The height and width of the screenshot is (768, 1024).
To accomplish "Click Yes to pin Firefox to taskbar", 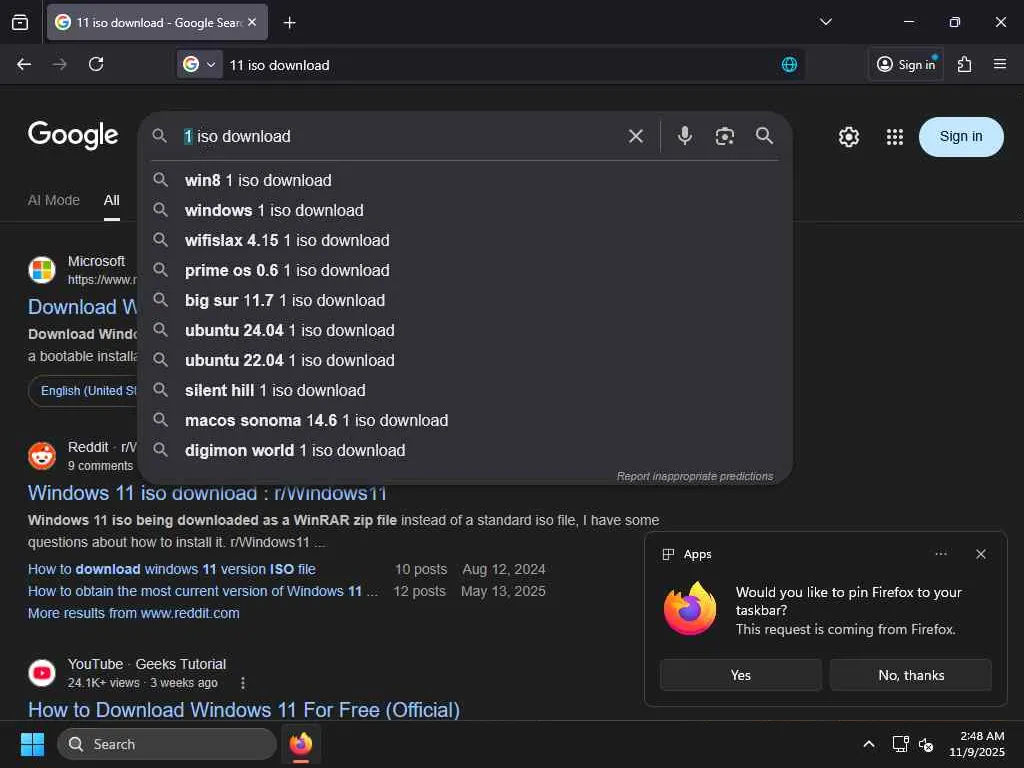I will click(741, 675).
